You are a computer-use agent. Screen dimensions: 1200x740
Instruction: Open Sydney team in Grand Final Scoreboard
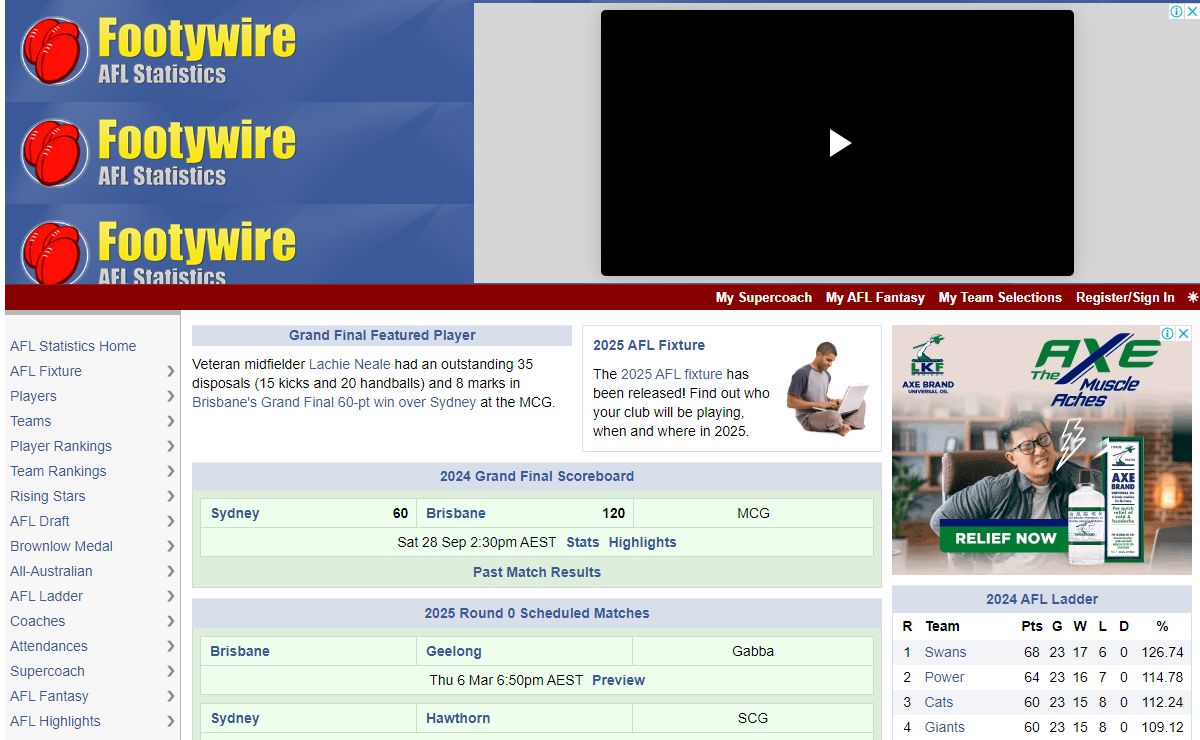point(235,513)
